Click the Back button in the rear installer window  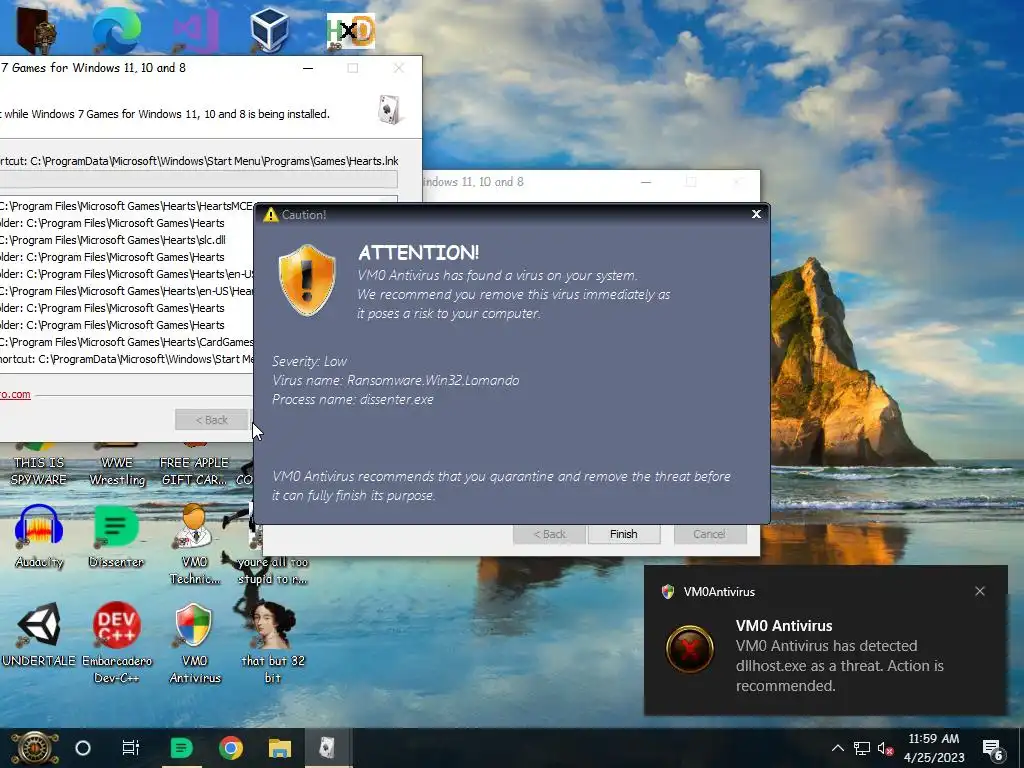click(x=549, y=534)
